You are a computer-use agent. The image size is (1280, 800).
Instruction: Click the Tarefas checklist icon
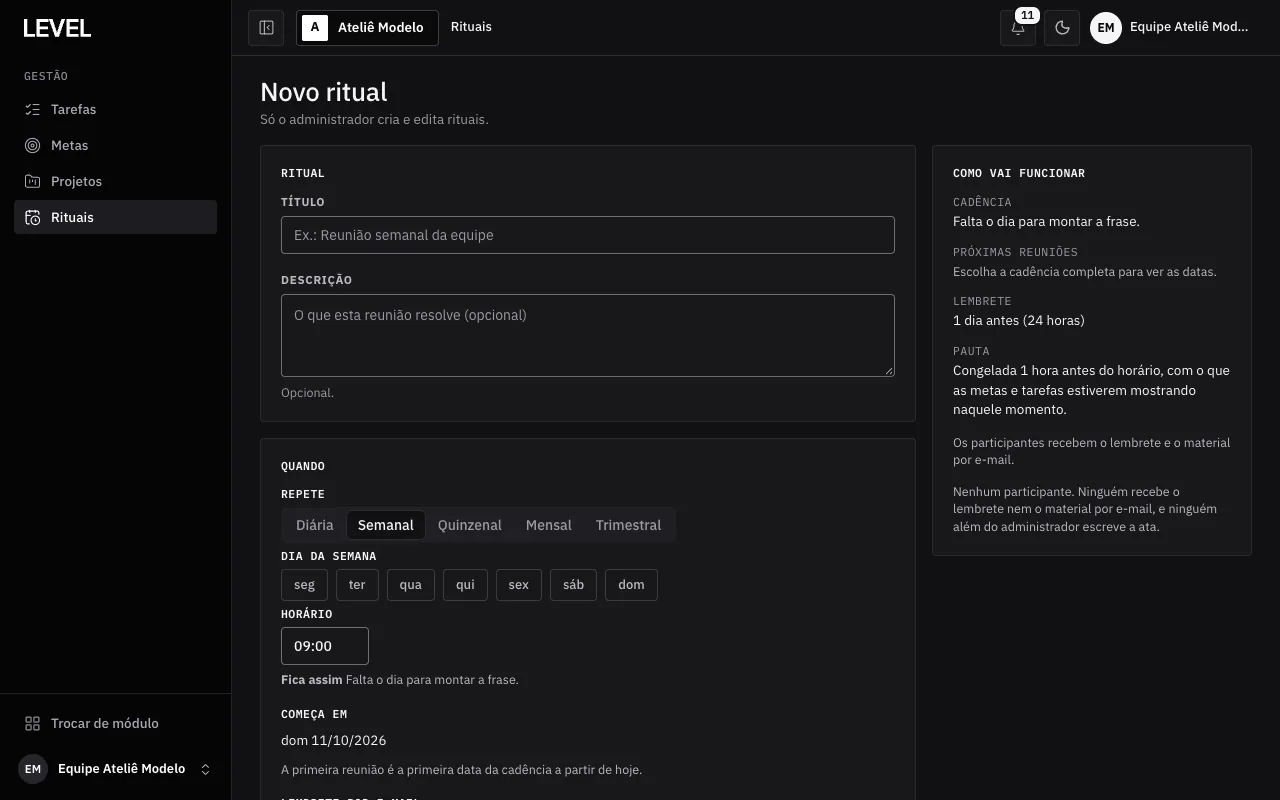point(33,109)
